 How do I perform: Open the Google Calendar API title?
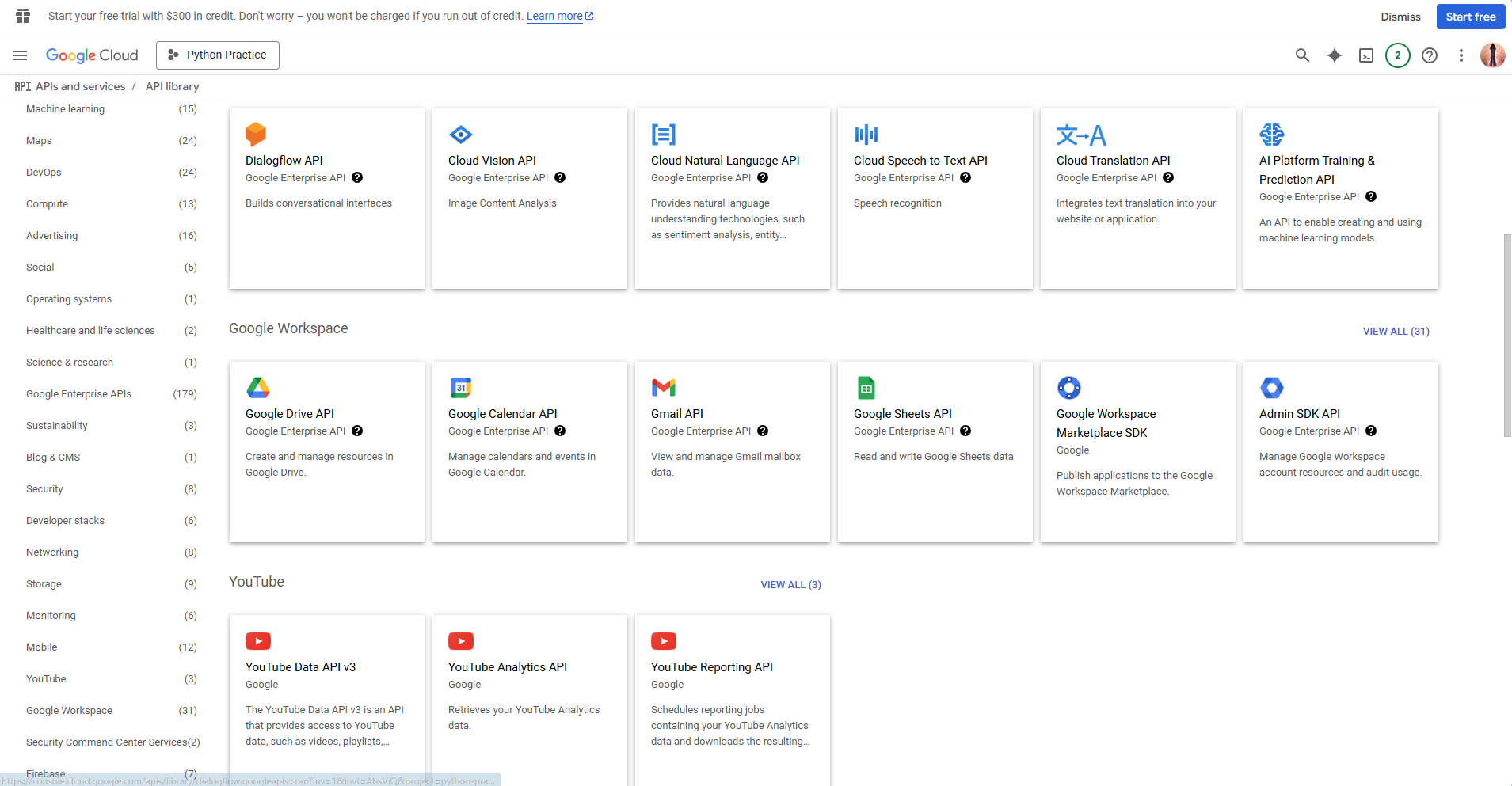503,414
